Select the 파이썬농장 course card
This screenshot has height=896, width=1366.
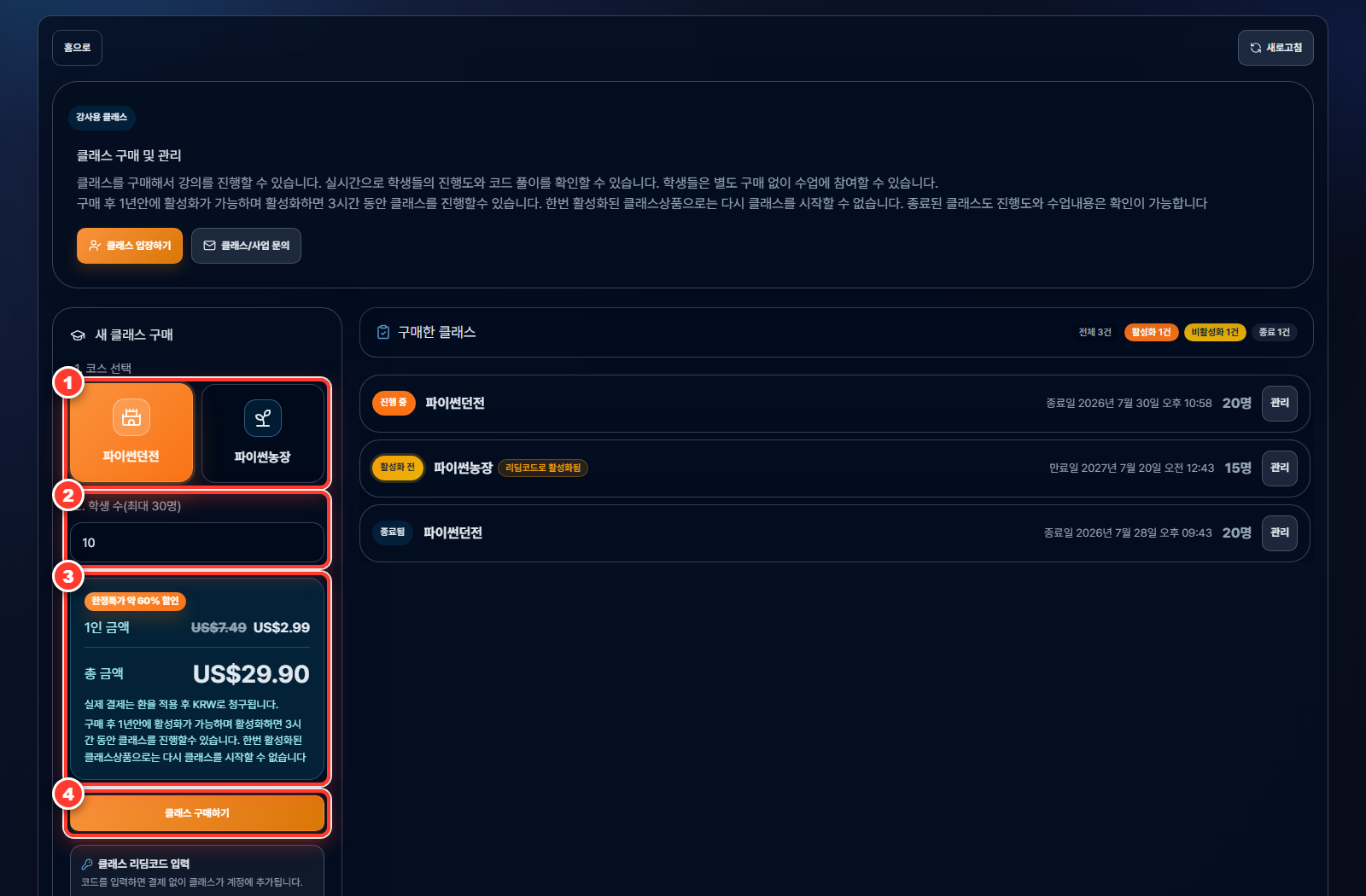(x=263, y=433)
